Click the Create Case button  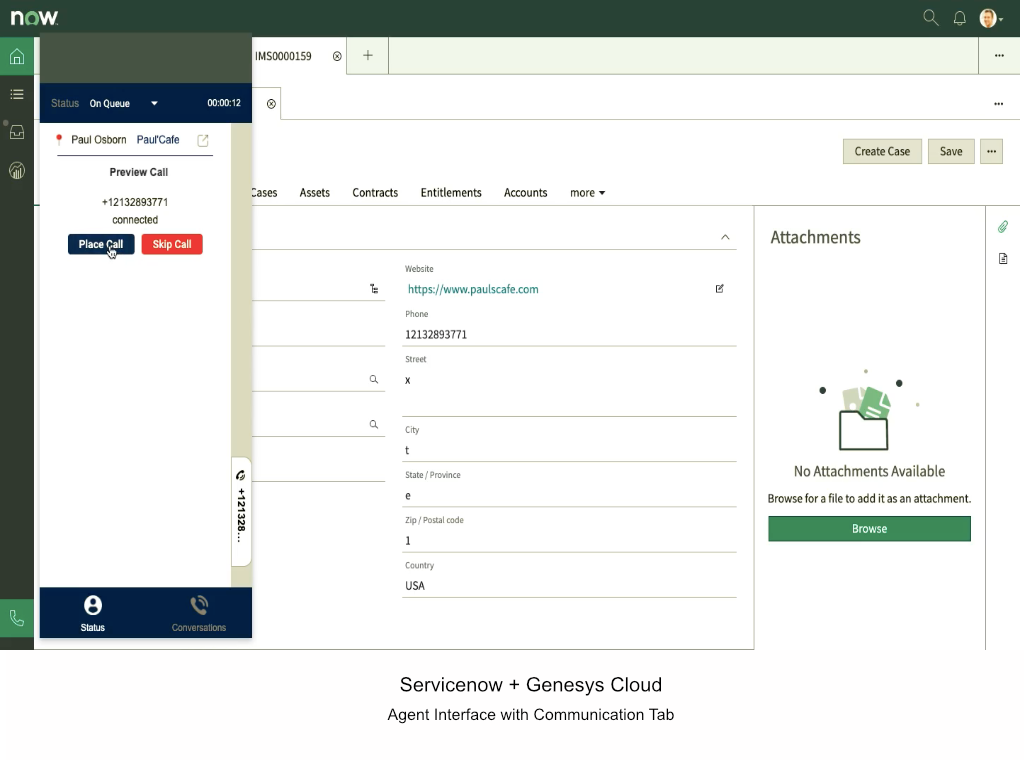pyautogui.click(x=882, y=151)
